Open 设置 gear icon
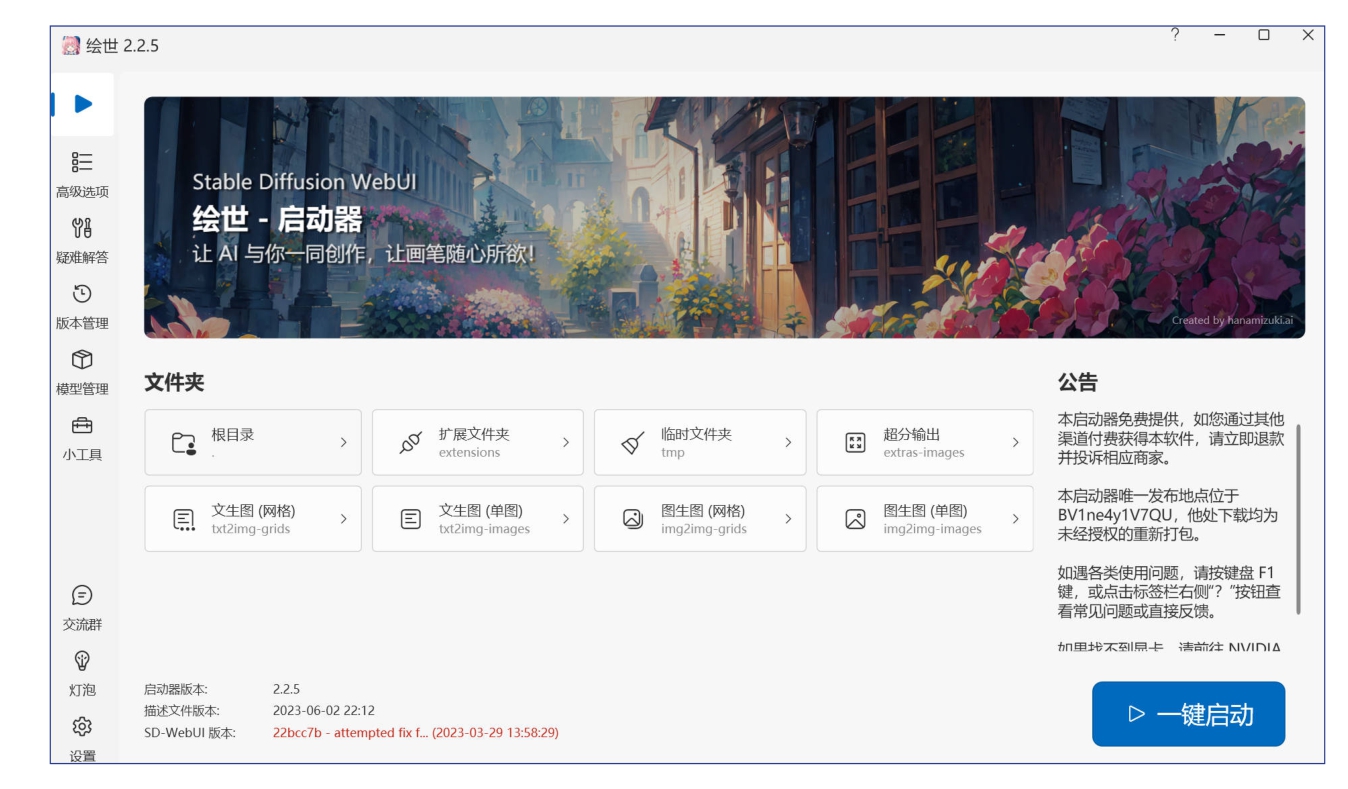Viewport: 1348px width, 789px height. pyautogui.click(x=82, y=726)
